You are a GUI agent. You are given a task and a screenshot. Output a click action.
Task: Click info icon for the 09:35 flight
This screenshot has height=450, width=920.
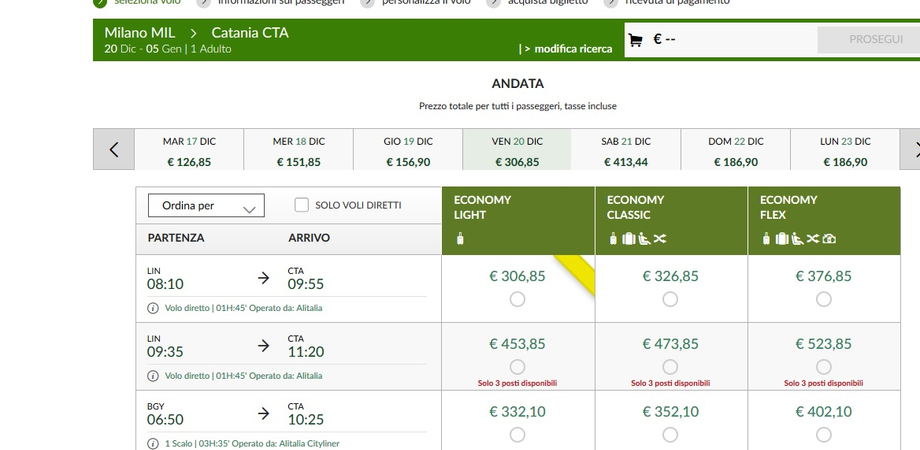153,376
